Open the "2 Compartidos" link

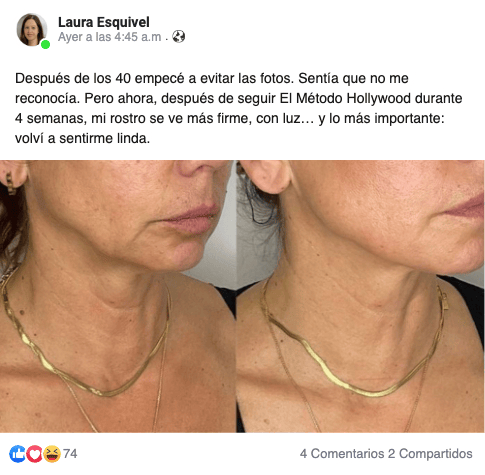coord(430,454)
